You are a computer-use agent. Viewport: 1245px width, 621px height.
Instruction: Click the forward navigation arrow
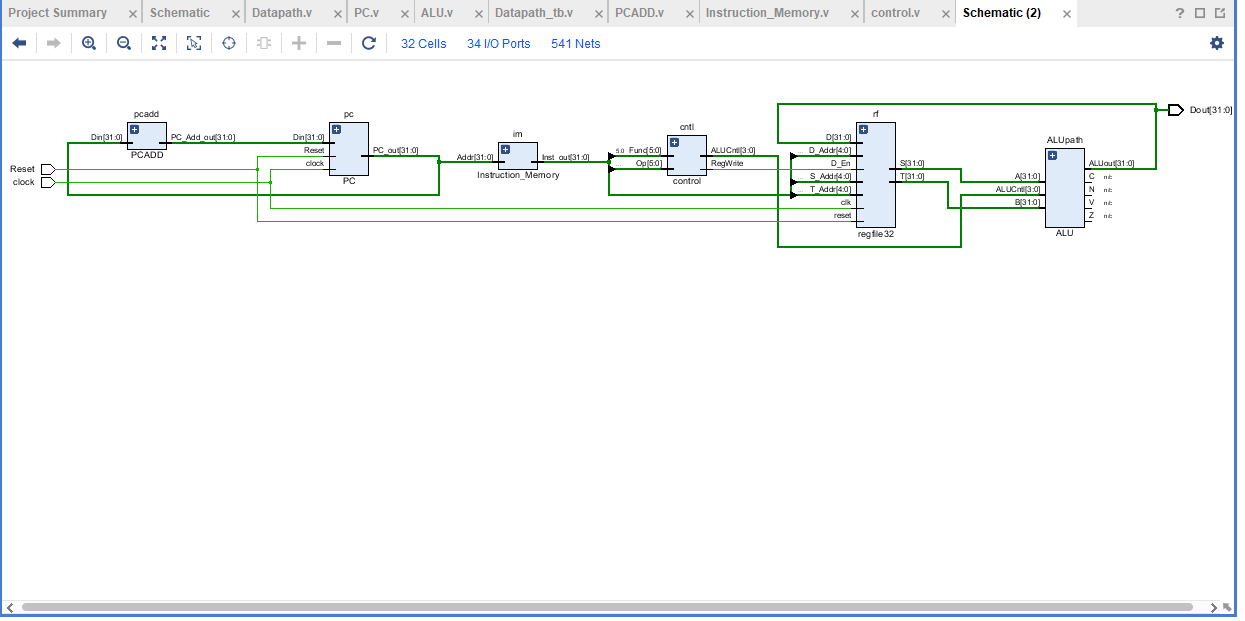[53, 43]
